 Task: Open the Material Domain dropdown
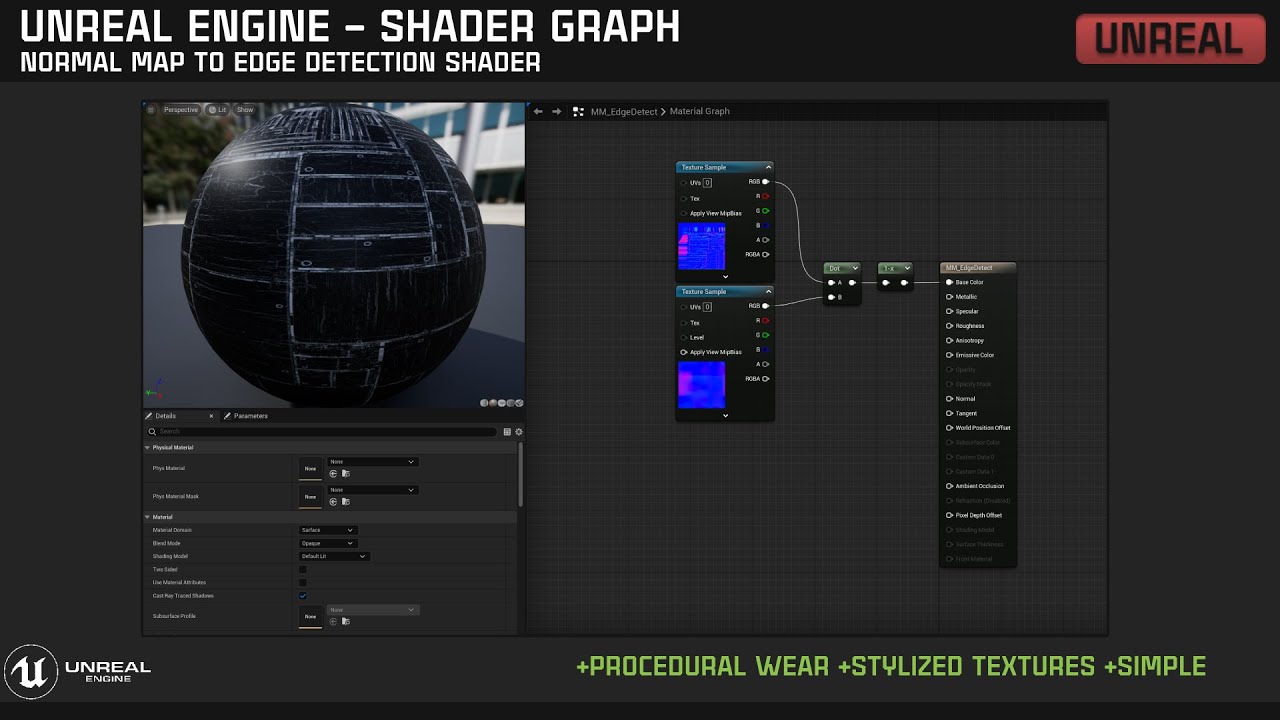(x=327, y=530)
